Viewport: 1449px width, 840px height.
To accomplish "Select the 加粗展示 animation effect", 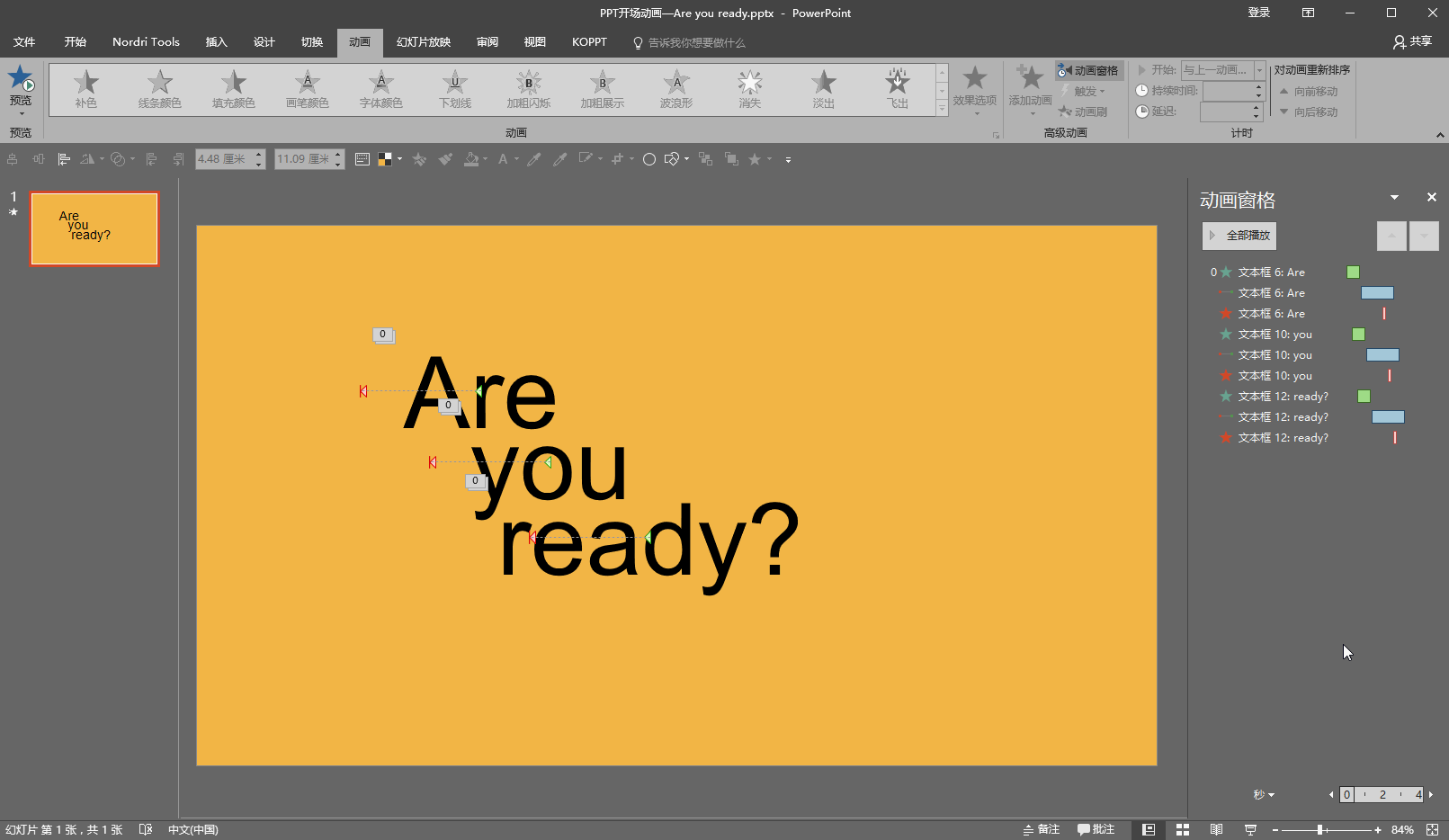I will click(603, 90).
